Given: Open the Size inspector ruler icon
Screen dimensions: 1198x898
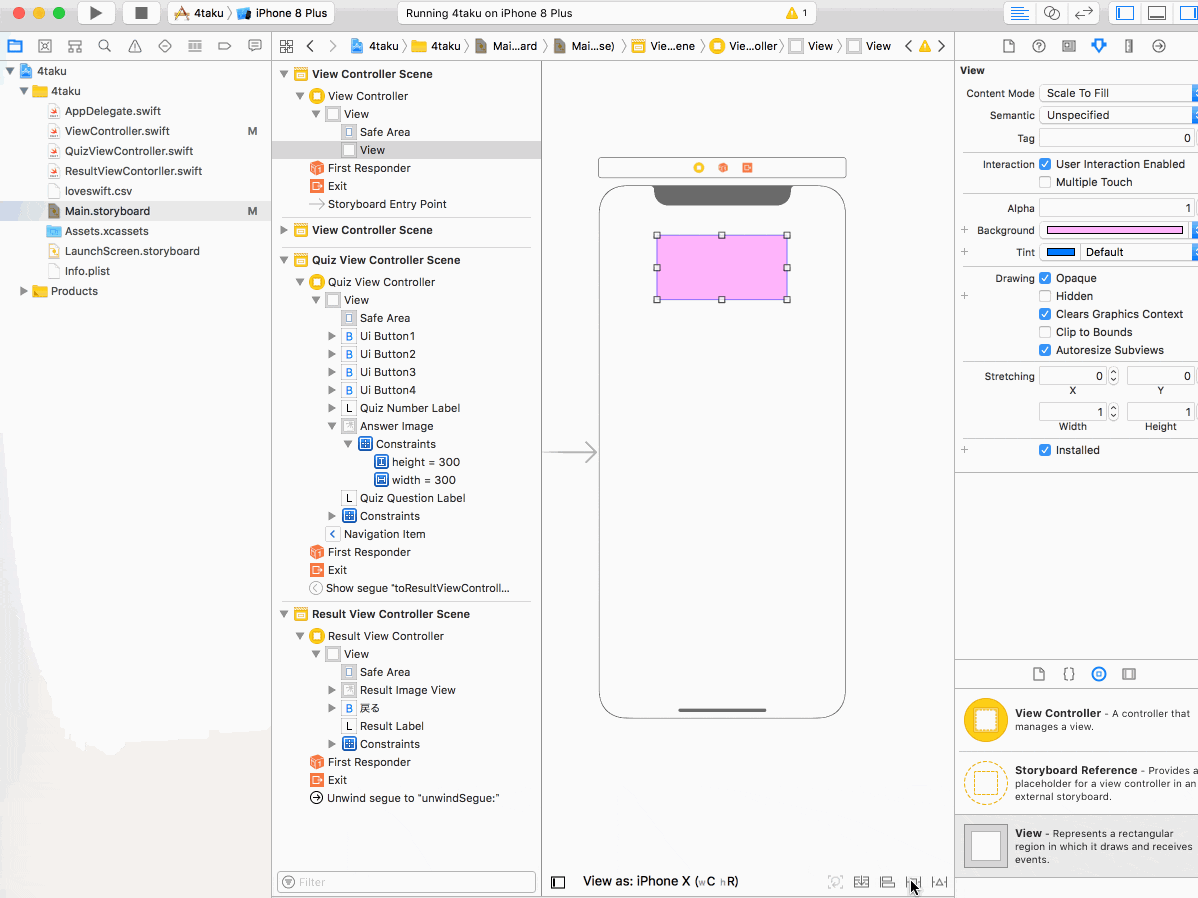Looking at the screenshot, I should [1128, 46].
